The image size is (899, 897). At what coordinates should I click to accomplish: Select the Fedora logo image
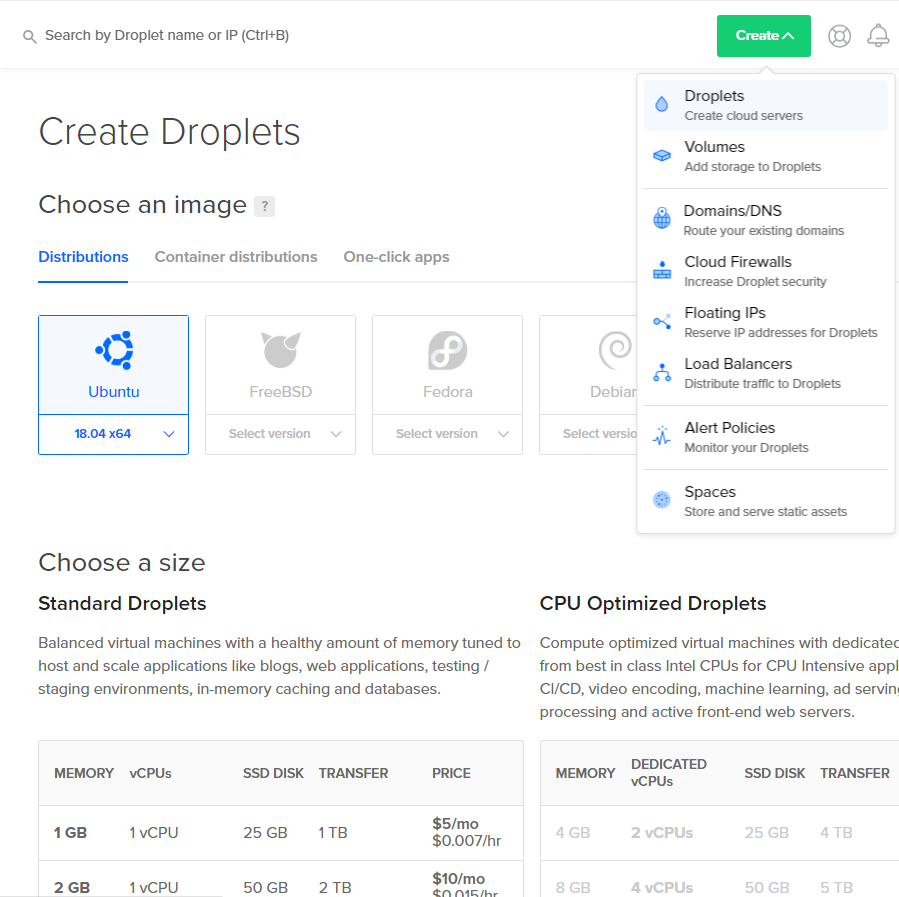click(448, 350)
